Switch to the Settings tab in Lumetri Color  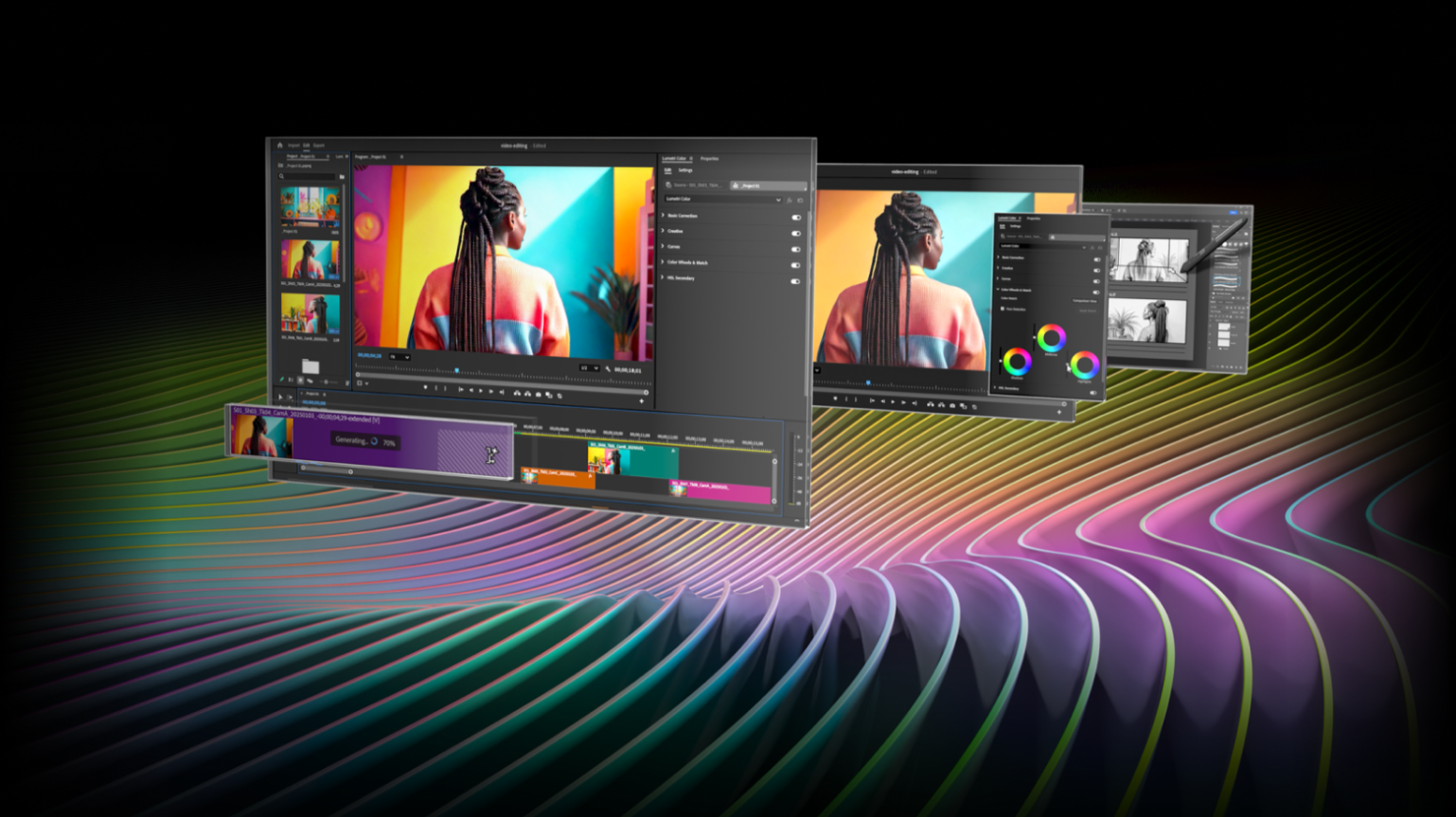[685, 169]
